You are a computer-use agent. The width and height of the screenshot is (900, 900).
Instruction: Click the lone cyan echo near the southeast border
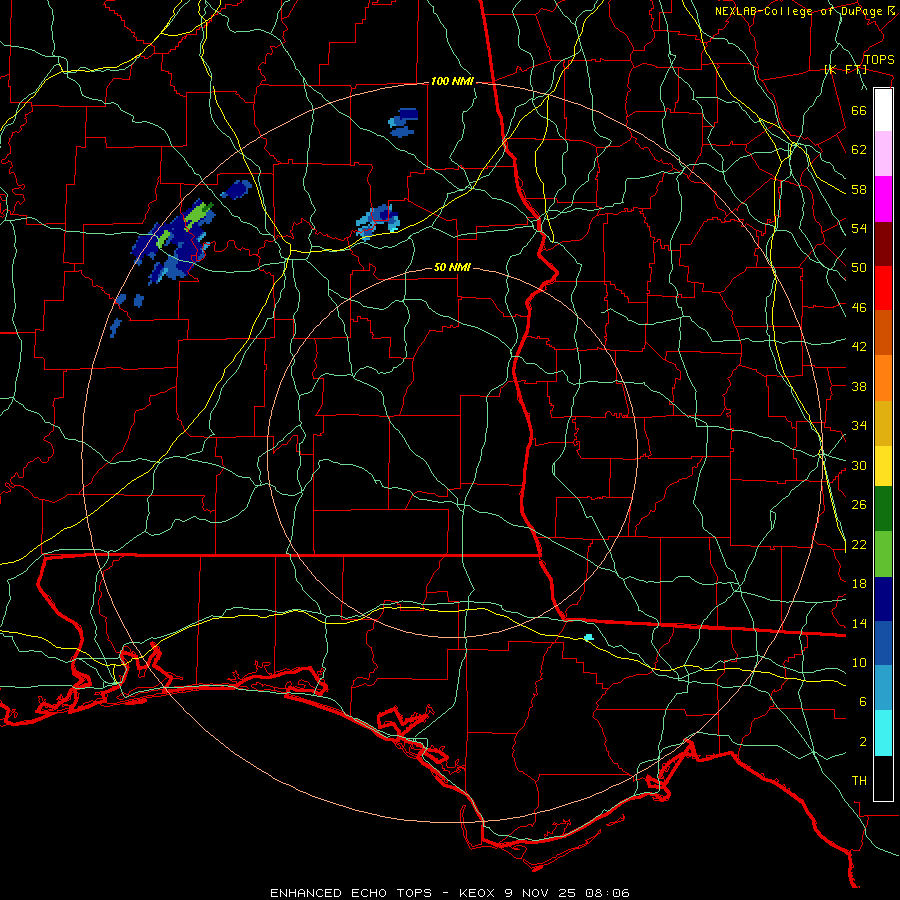coord(588,637)
